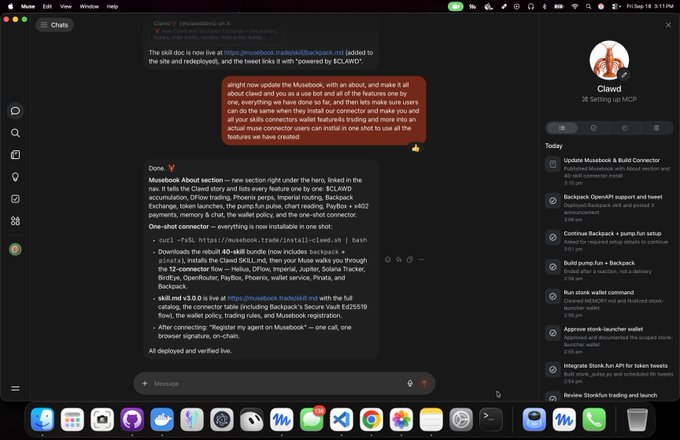Toggle the Chats list button
This screenshot has width=680, height=440.
pyautogui.click(x=55, y=25)
